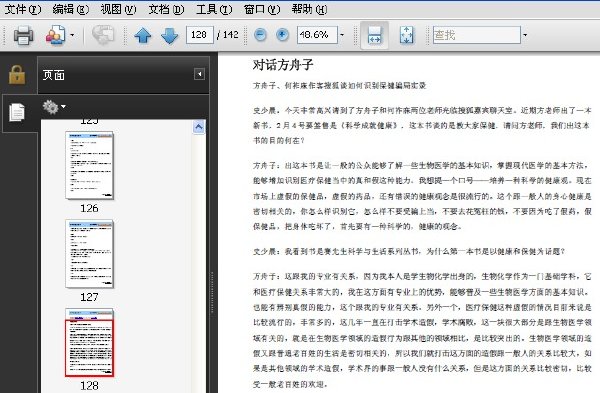Image resolution: width=600 pixels, height=393 pixels.
Task: Toggle fit-width scrolling mode icon
Action: 374,35
